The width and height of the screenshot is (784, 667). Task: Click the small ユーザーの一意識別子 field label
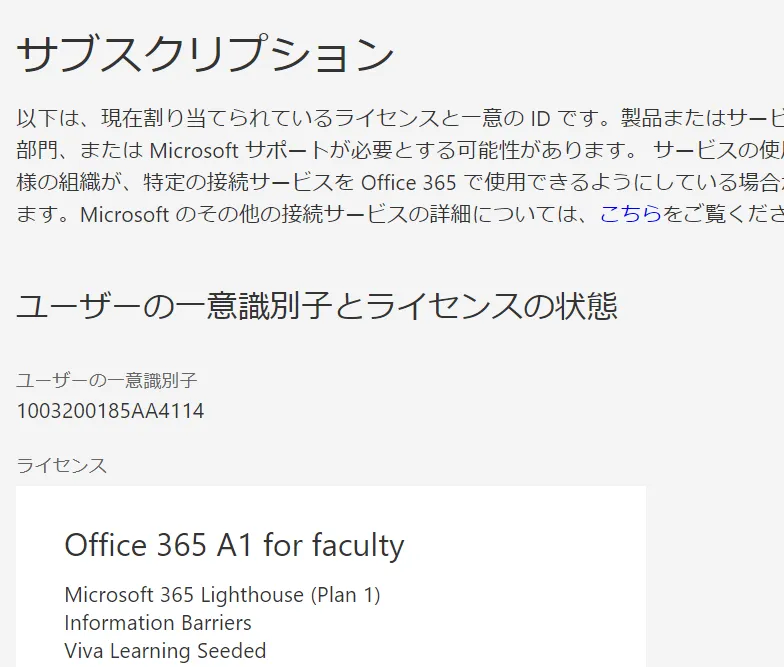pyautogui.click(x=107, y=380)
